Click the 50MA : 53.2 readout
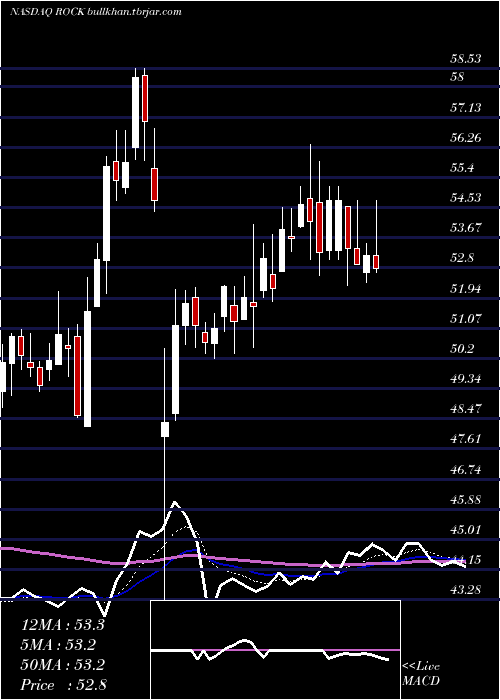Screen dimensions: 500x700 (62, 665)
